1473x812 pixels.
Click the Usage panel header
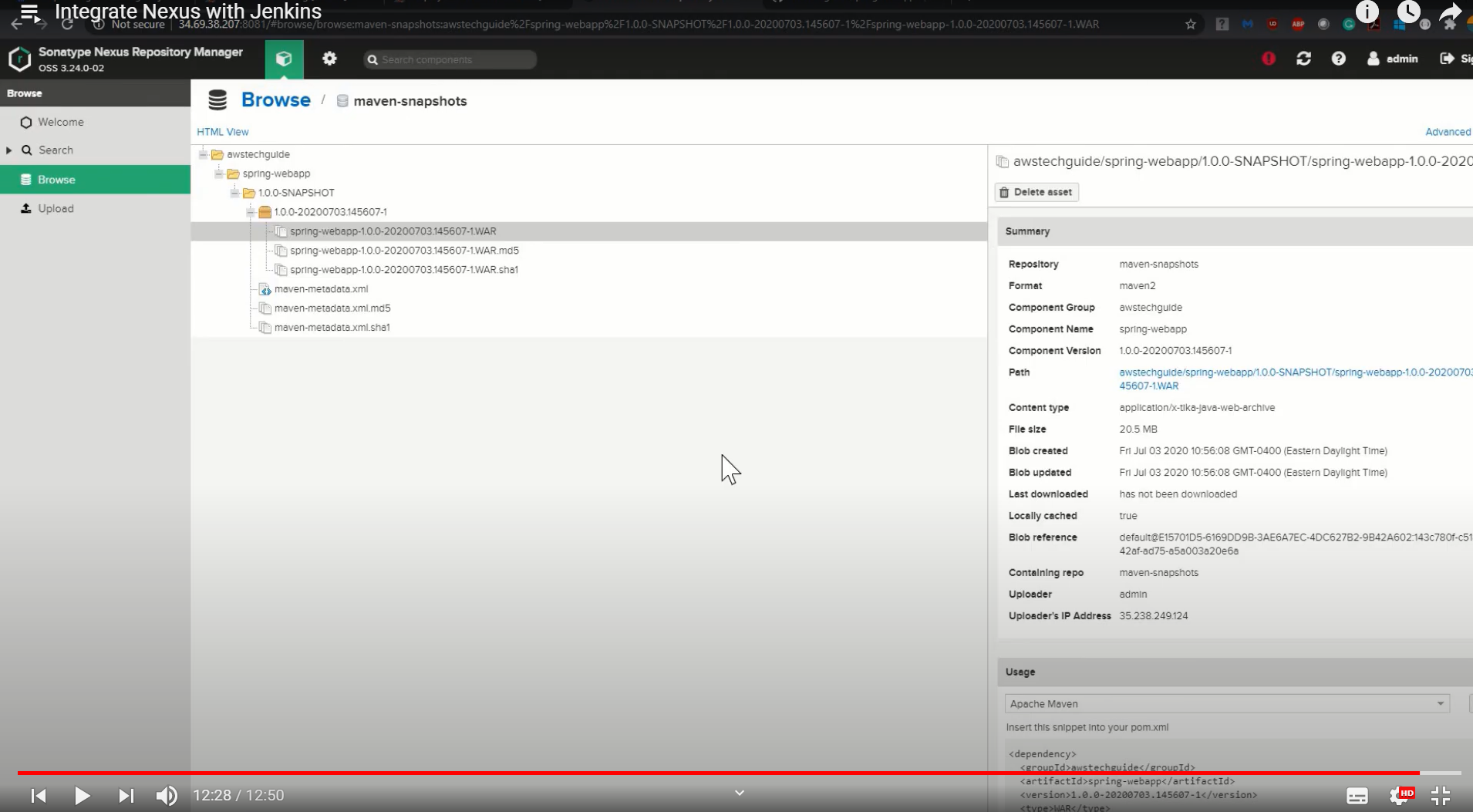pyautogui.click(x=1235, y=672)
